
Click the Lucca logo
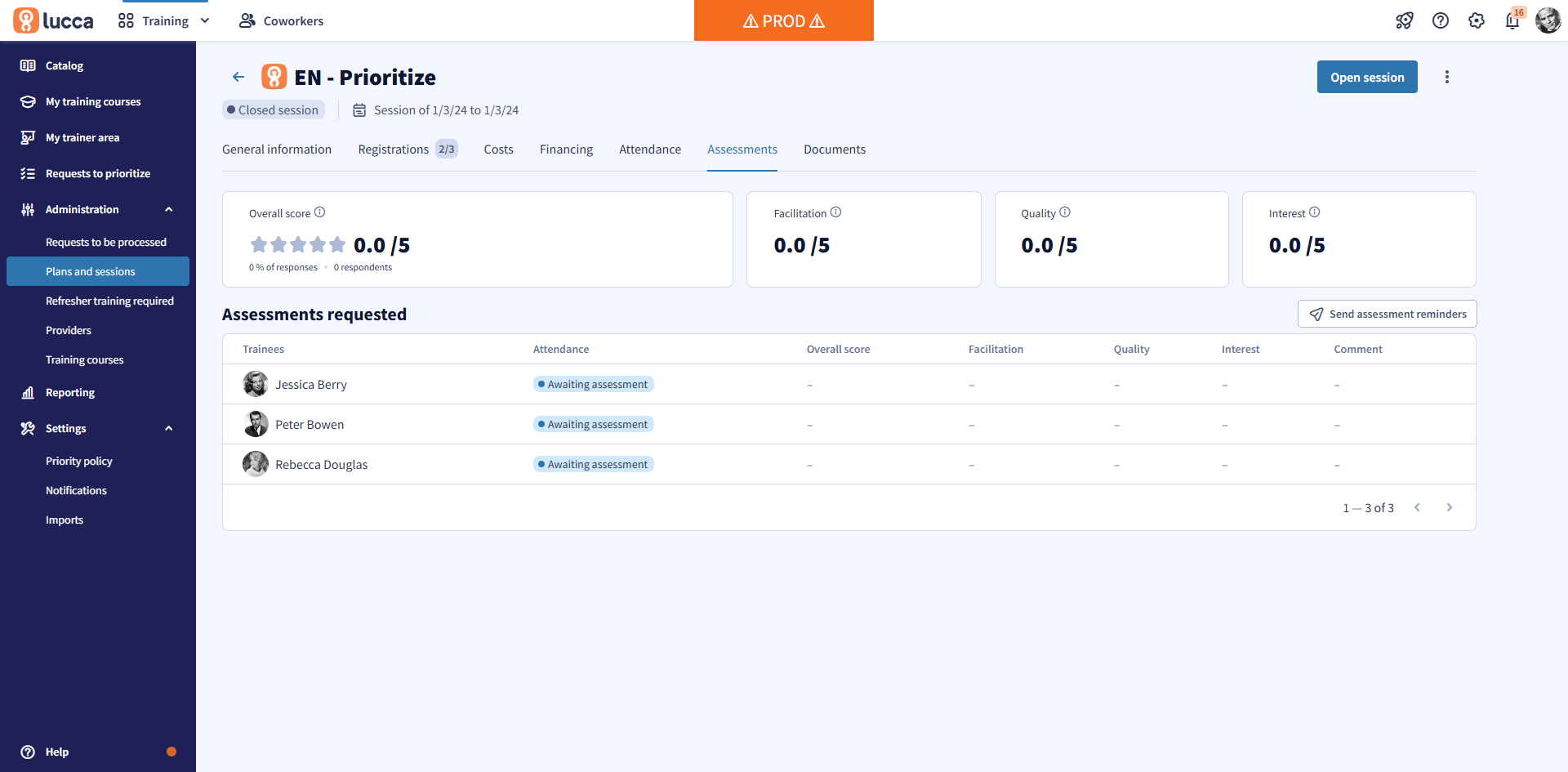pos(53,20)
